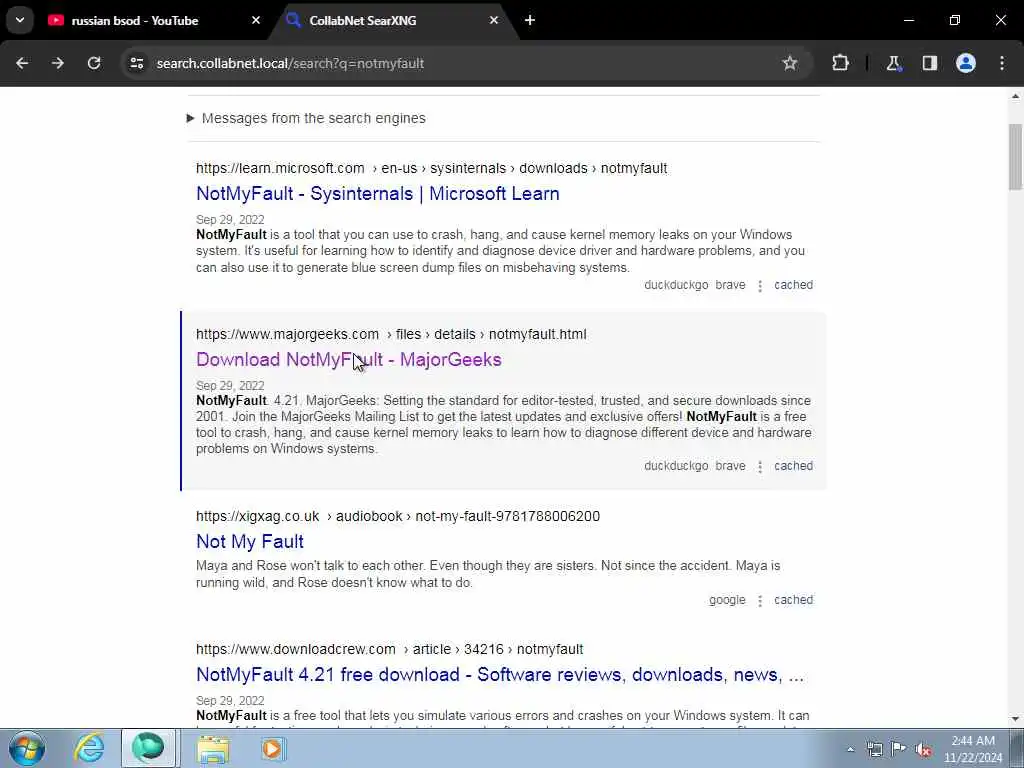Open network status tray icon
The image size is (1024, 768).
point(874,750)
